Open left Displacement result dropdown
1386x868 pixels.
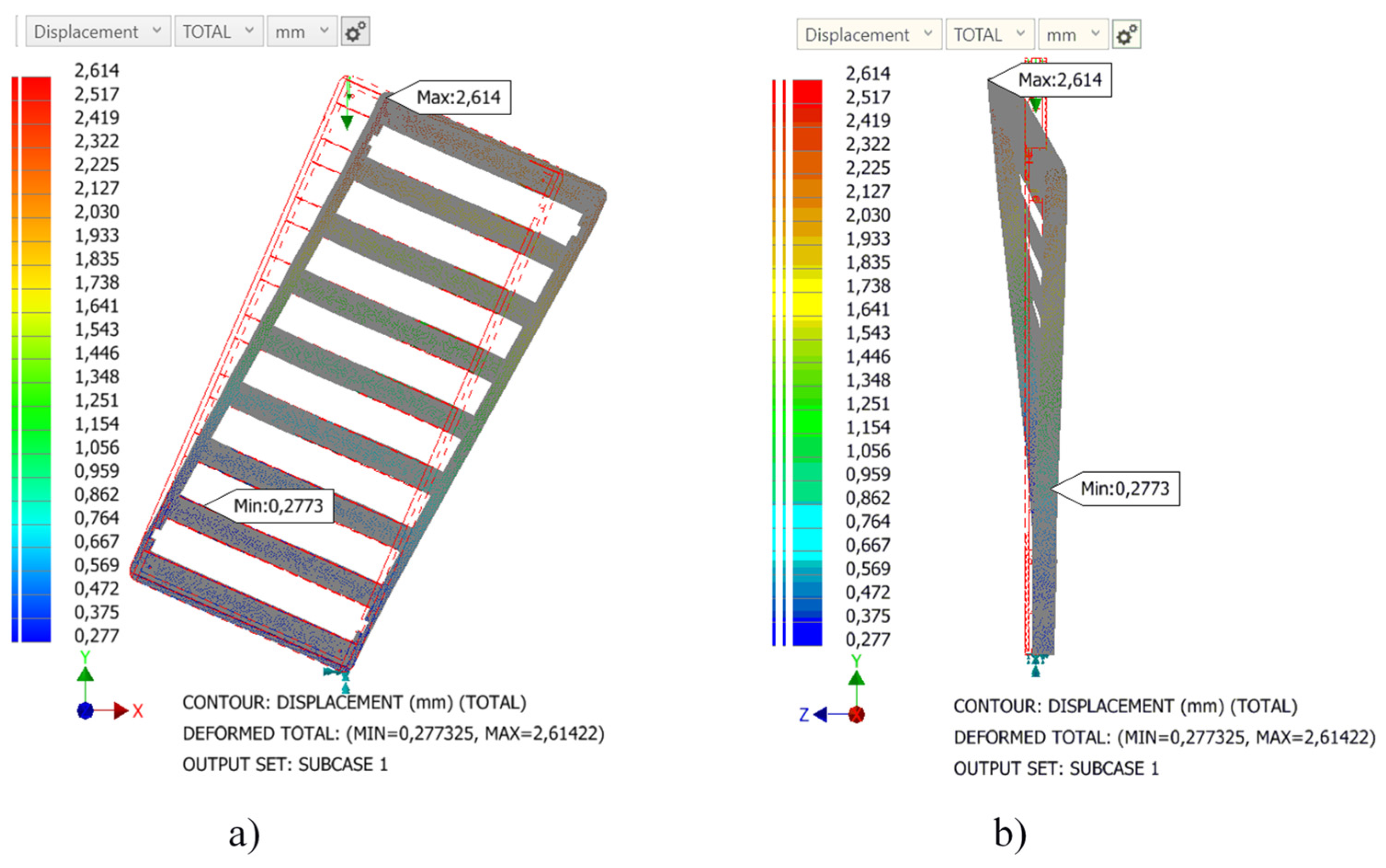tap(97, 32)
